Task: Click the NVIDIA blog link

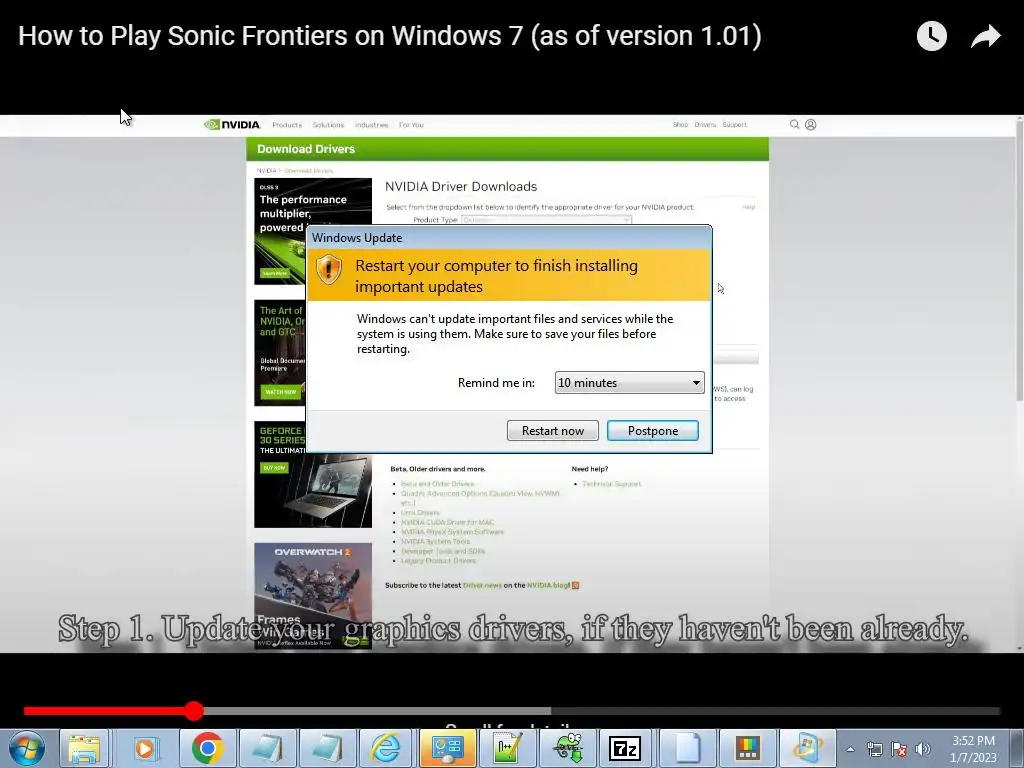Action: tap(548, 585)
